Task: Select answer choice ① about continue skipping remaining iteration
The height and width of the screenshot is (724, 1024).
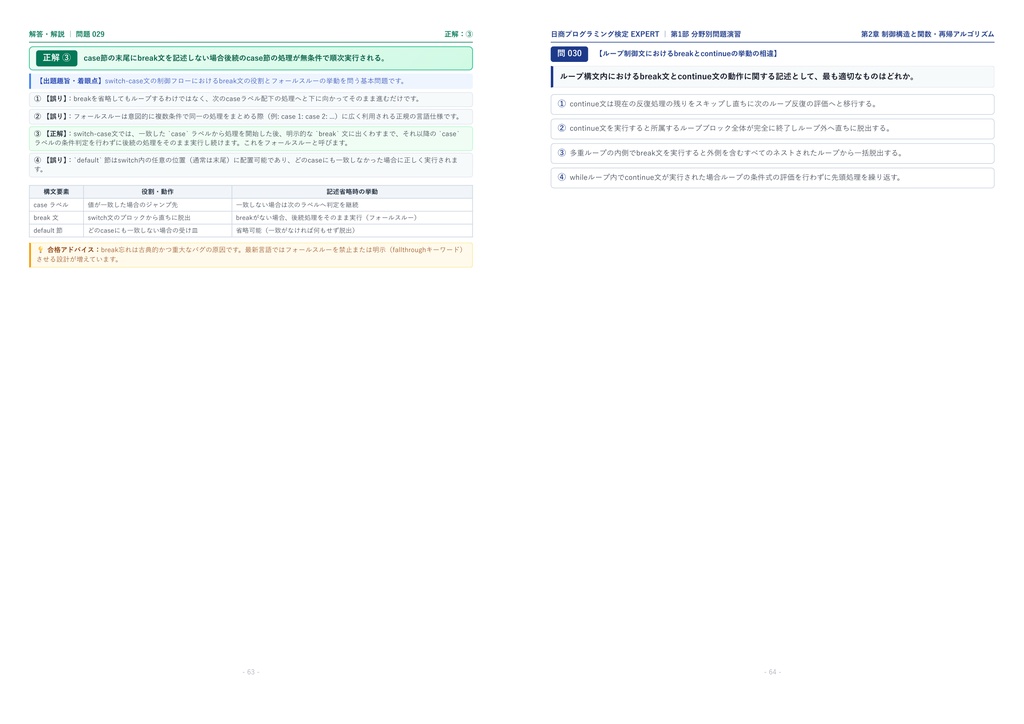Action: pos(772,104)
